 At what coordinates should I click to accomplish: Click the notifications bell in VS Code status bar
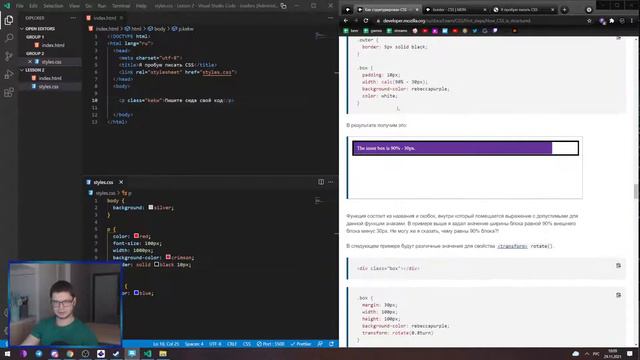[331, 344]
